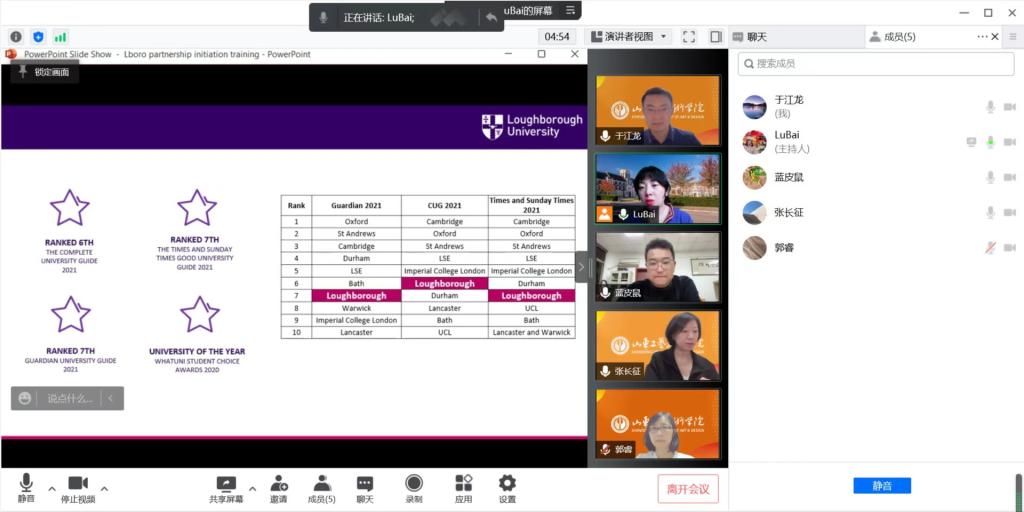1024x512 pixels.
Task: Click the "Guardian 2021" table header
Action: [x=357, y=205]
